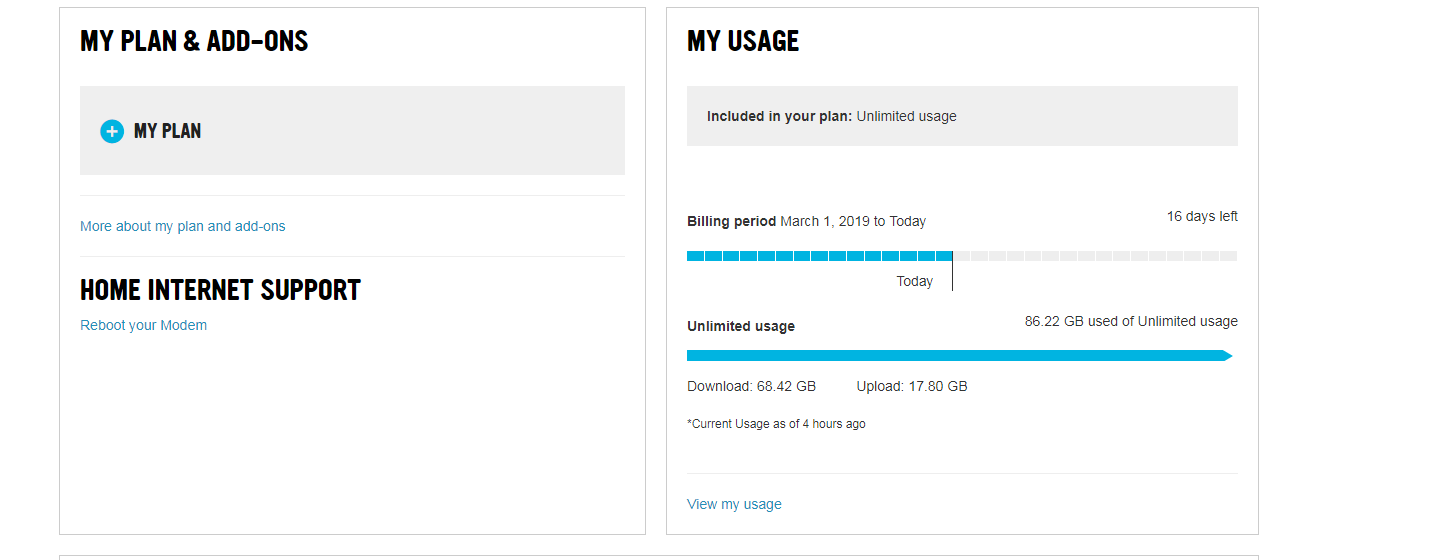Image resolution: width=1443 pixels, height=560 pixels.
Task: Select the HOME INTERNET SUPPORT heading
Action: pyautogui.click(x=220, y=290)
